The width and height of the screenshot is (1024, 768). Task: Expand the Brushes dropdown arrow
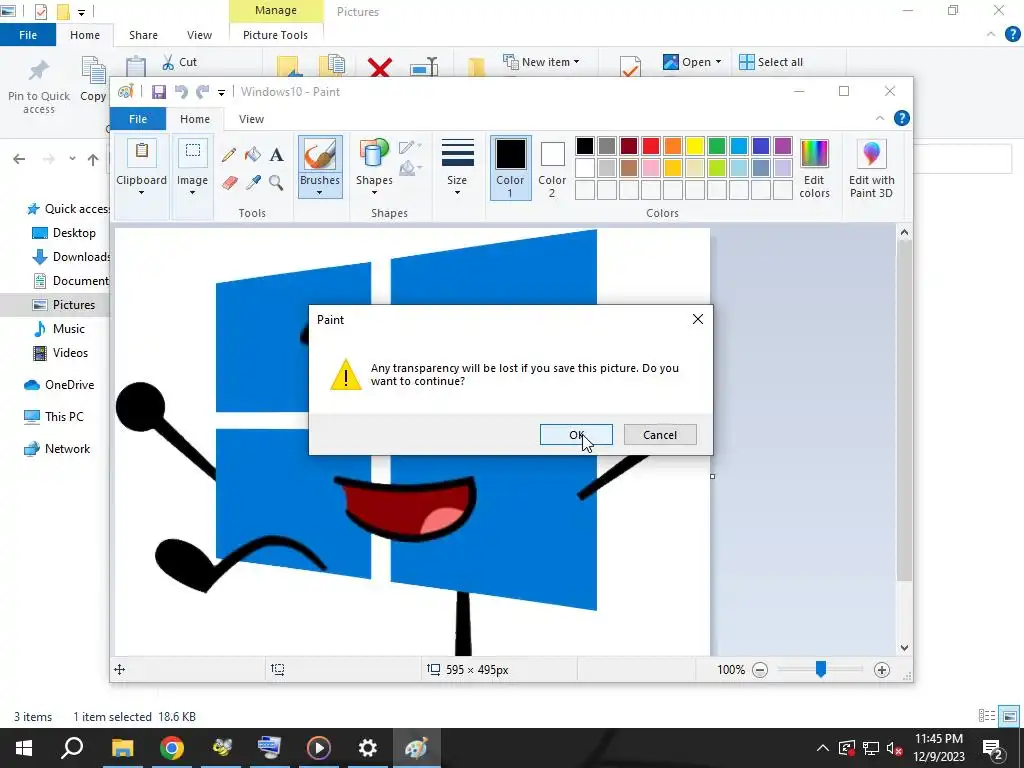[319, 193]
